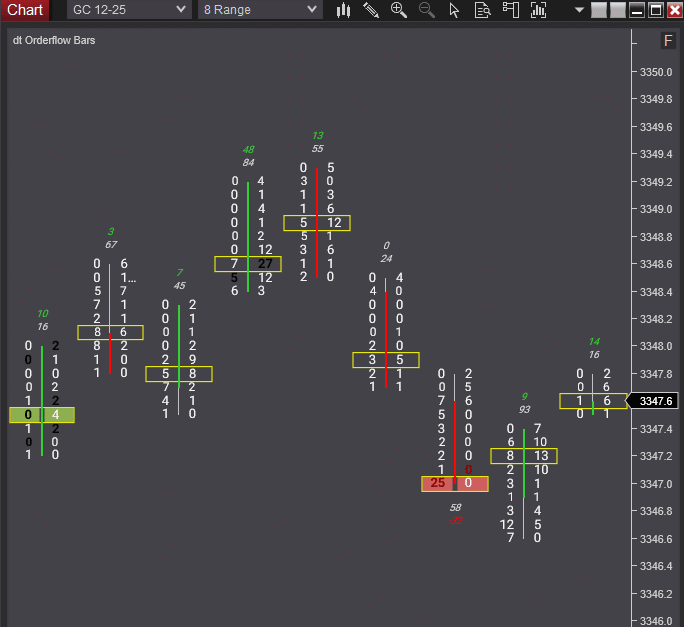Open the data box icon

tap(482, 10)
